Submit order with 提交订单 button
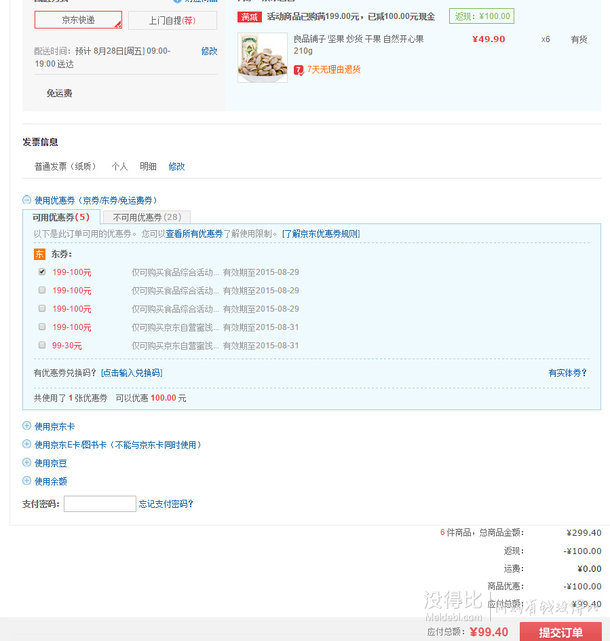Viewport: 610px width, 641px height. point(561,632)
